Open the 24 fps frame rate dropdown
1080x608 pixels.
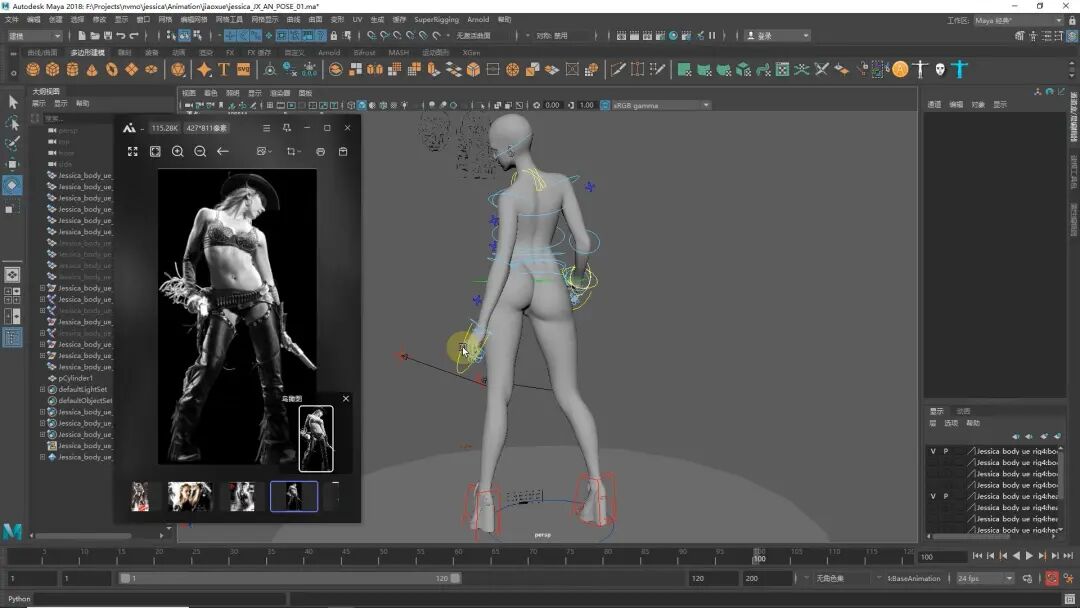pos(985,578)
